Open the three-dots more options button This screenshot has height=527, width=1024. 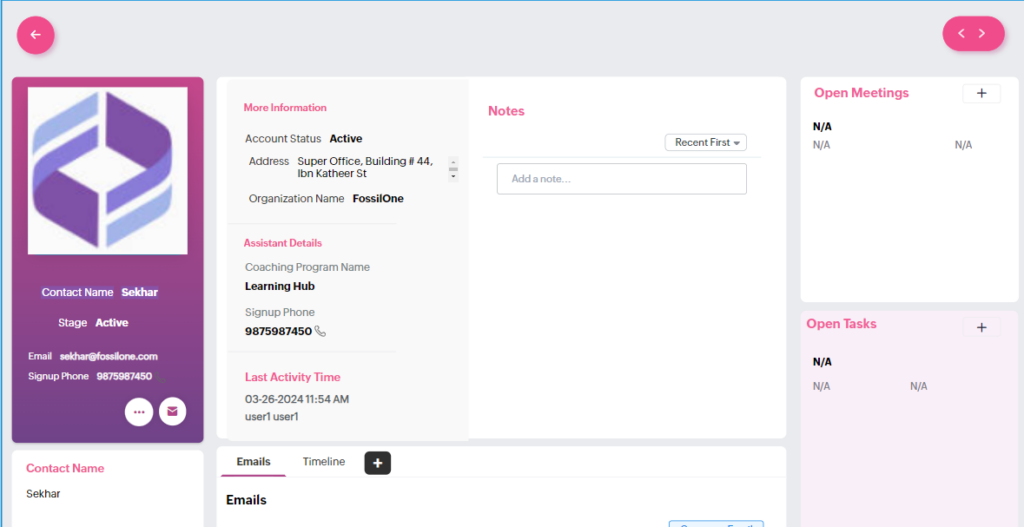tap(139, 412)
